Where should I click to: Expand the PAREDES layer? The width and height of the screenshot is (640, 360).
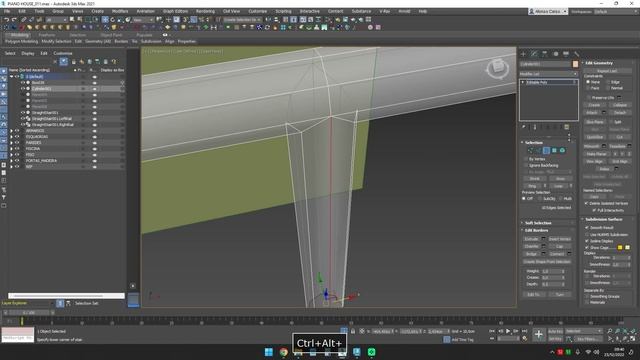[x=11, y=143]
